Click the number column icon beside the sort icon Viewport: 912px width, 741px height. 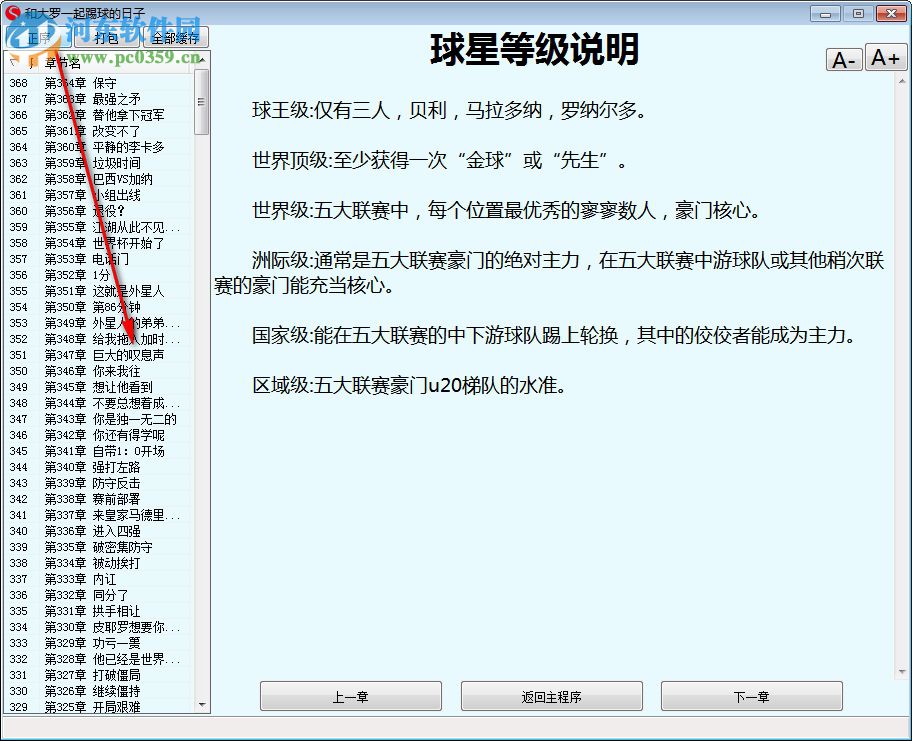(30, 62)
